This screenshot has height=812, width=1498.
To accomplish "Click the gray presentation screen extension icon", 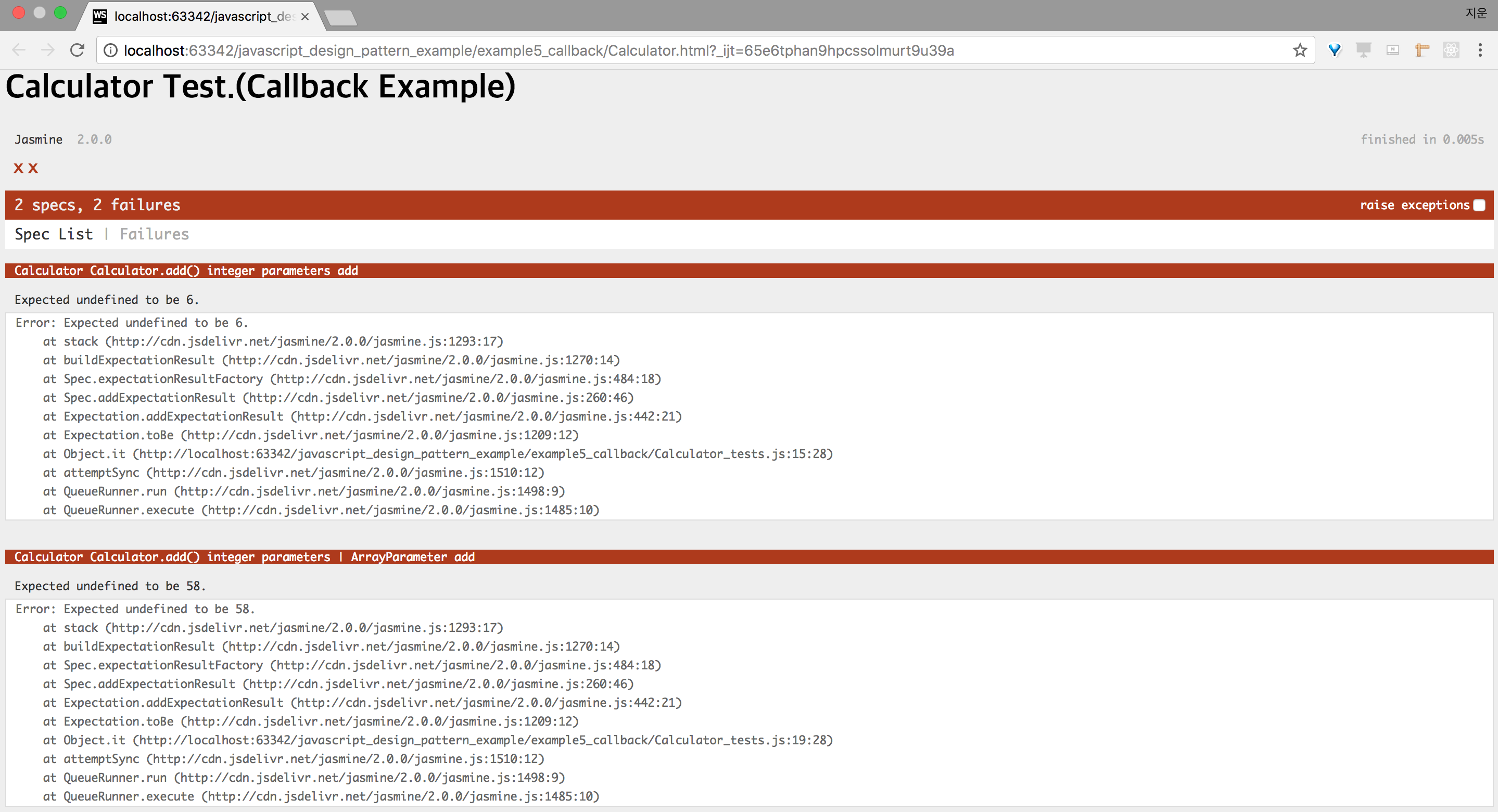I will coord(1364,50).
